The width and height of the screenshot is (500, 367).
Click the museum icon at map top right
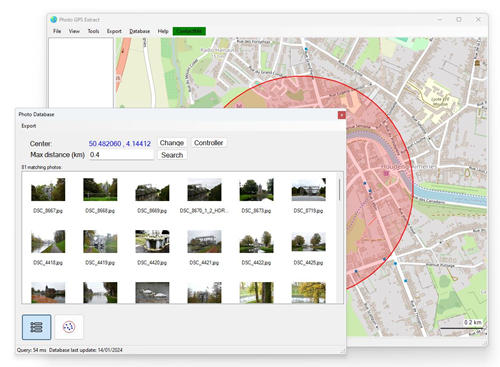[477, 63]
